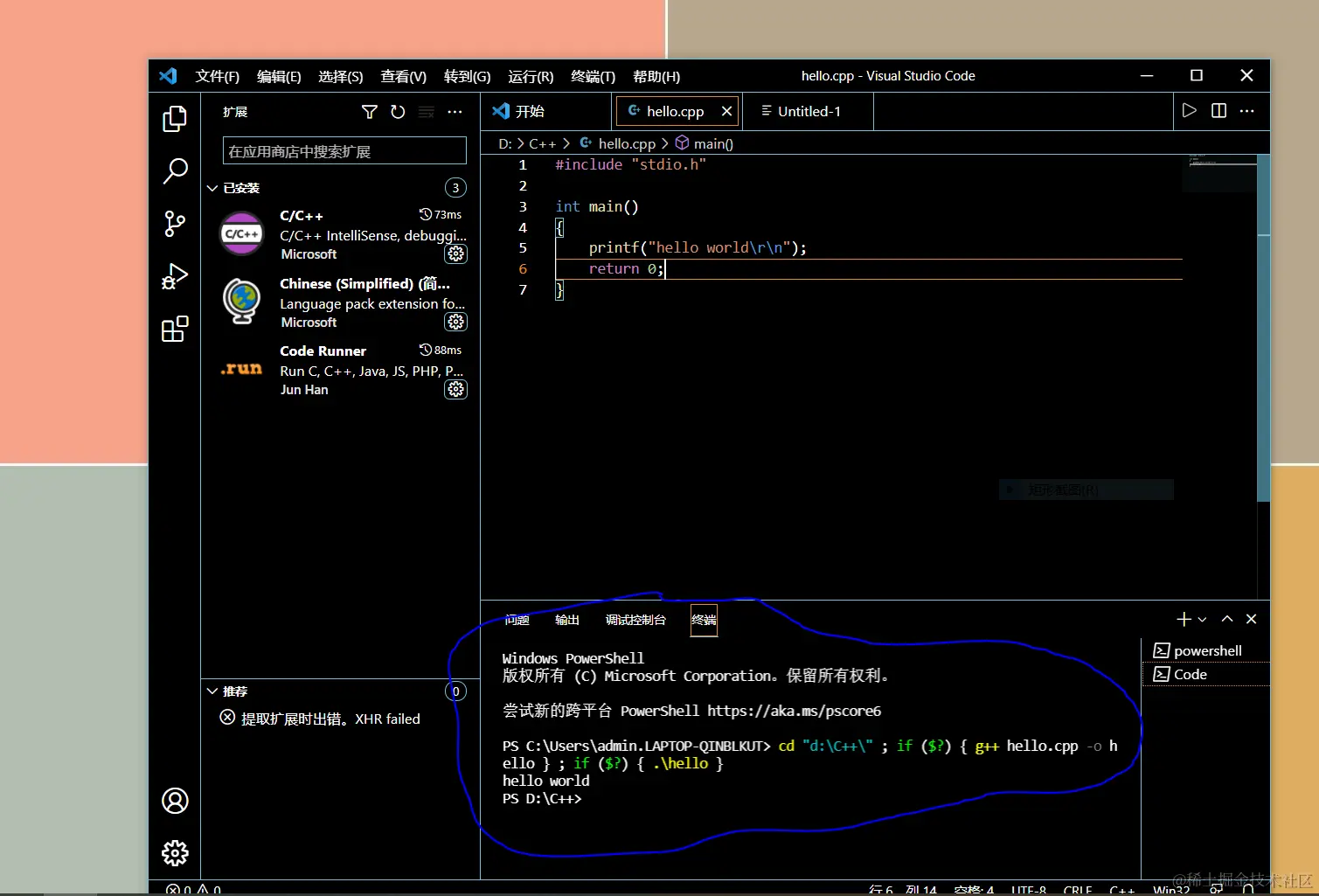Screen dimensions: 1319x896
Task: Click line number 5 in the gutter
Action: 523,248
